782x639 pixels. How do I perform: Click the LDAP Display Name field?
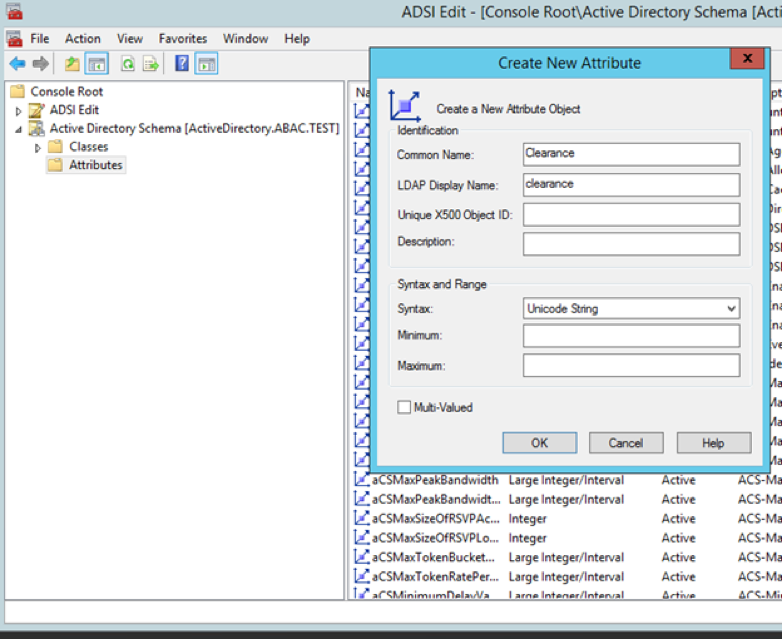click(x=631, y=185)
